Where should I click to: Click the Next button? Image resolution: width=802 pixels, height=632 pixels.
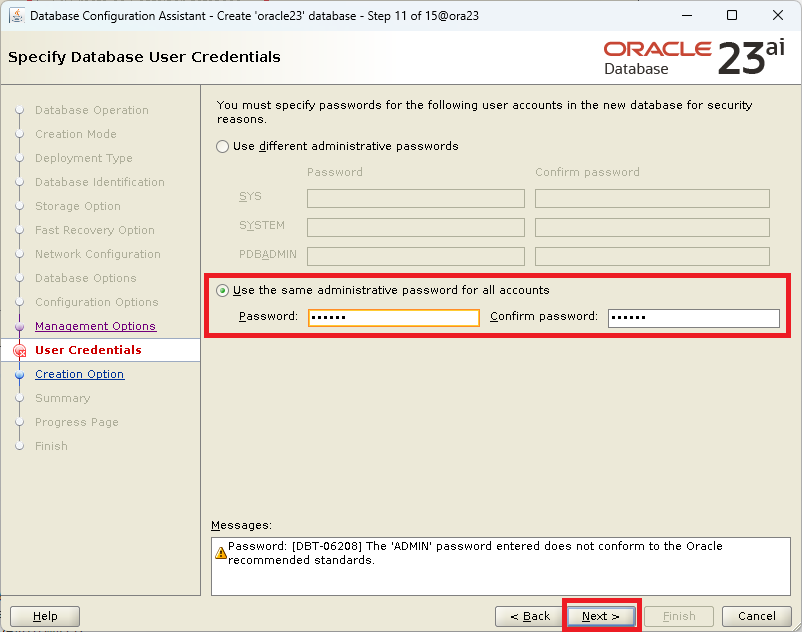click(x=601, y=616)
